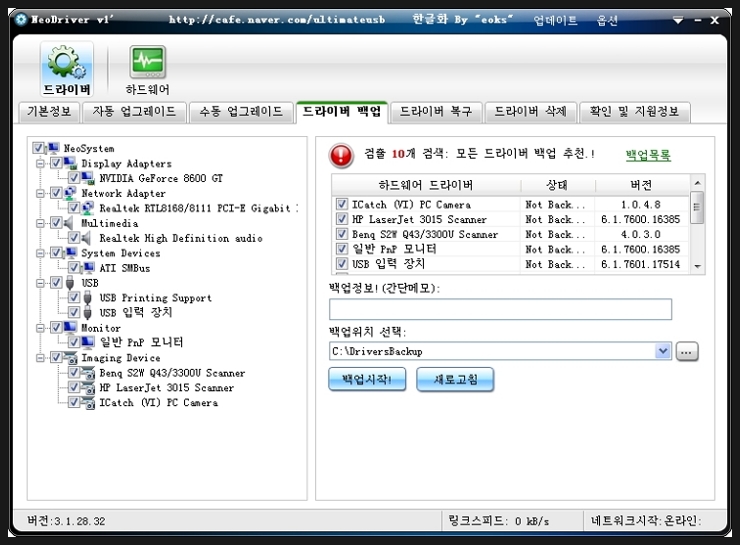Open the 백업목록 link
Image resolution: width=740 pixels, height=545 pixels.
[648, 155]
